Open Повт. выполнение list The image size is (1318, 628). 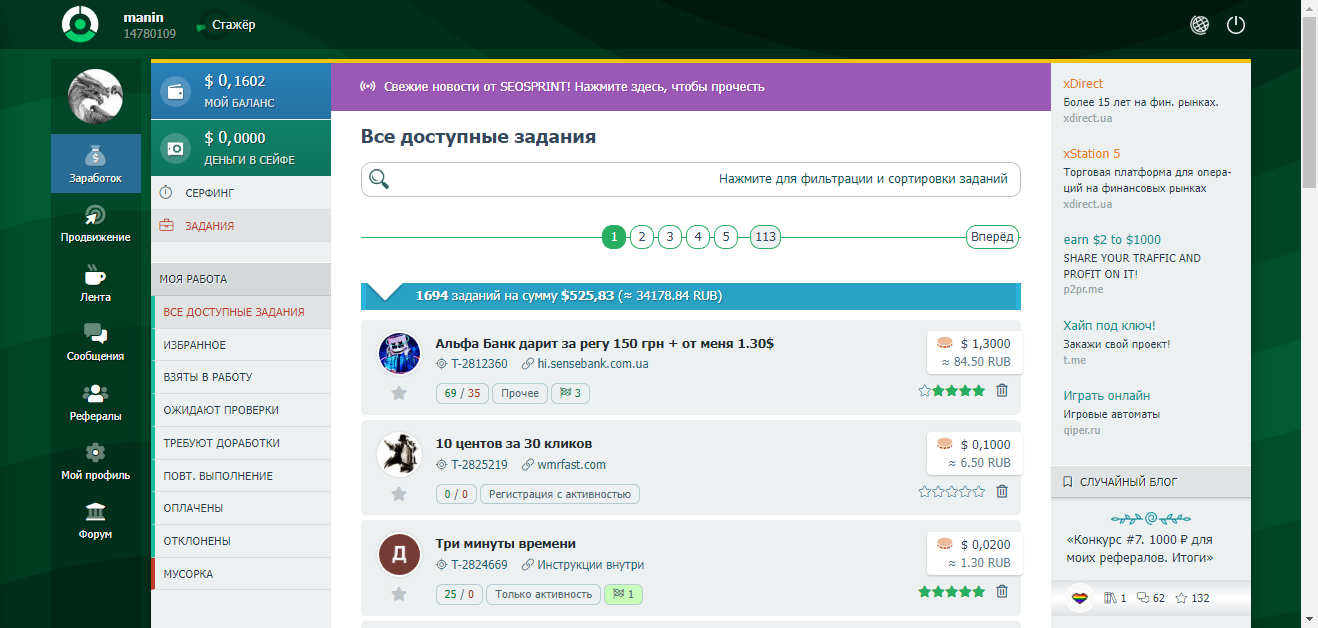pos(241,476)
